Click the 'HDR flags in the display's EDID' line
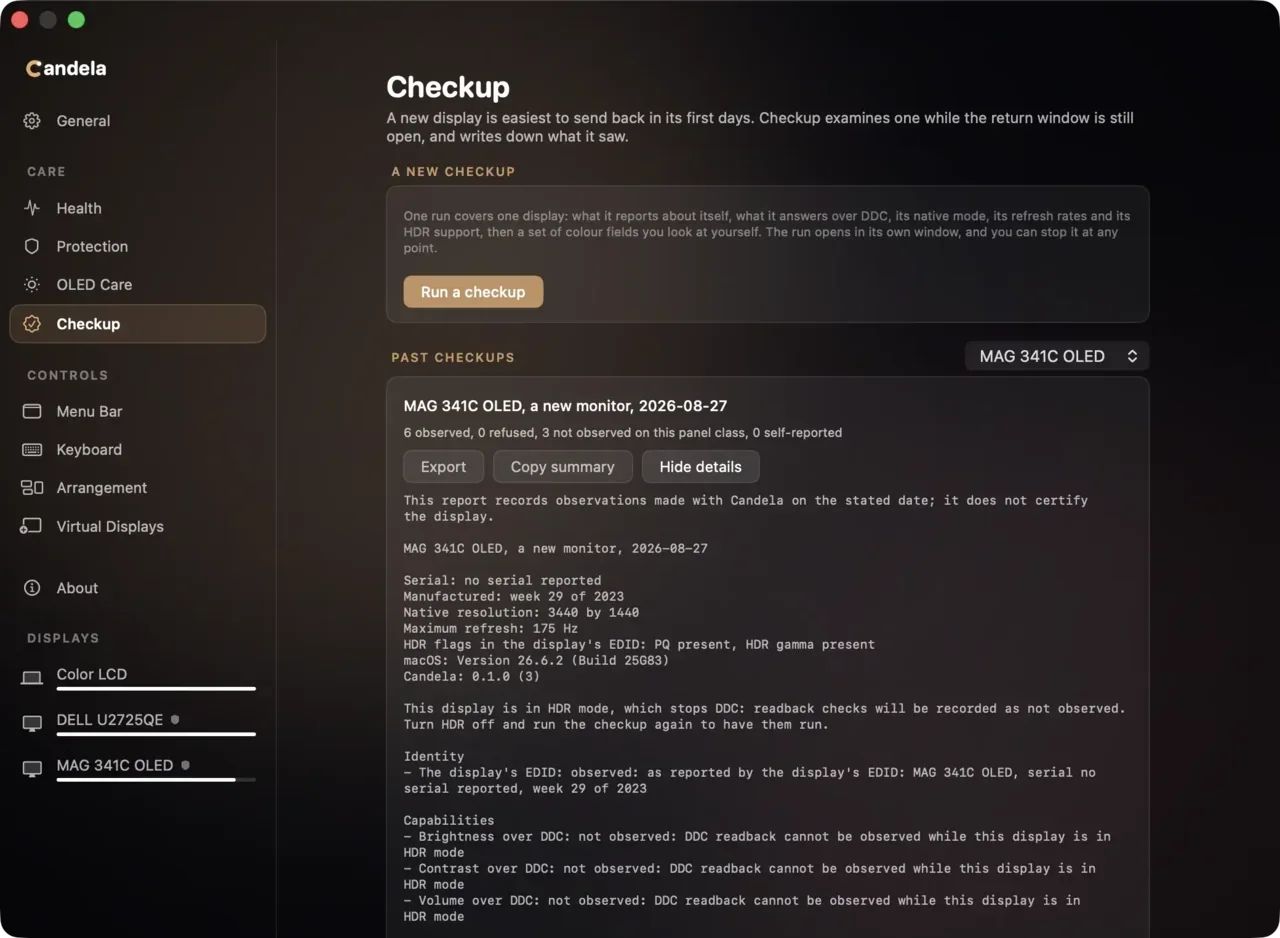This screenshot has width=1280, height=938. coord(639,644)
